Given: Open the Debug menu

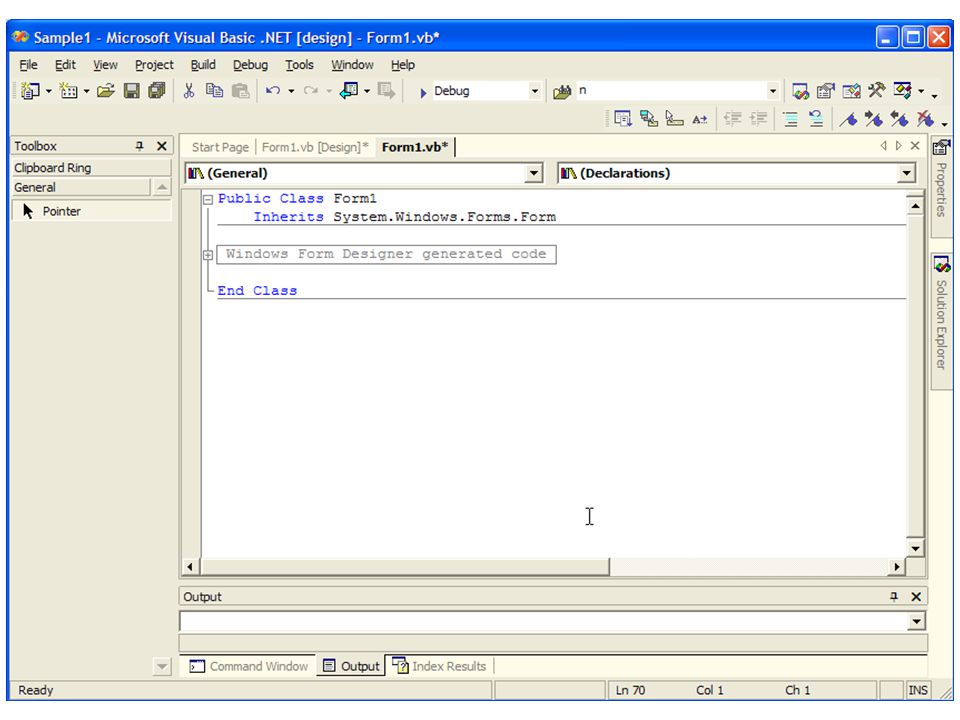Looking at the screenshot, I should pos(250,65).
